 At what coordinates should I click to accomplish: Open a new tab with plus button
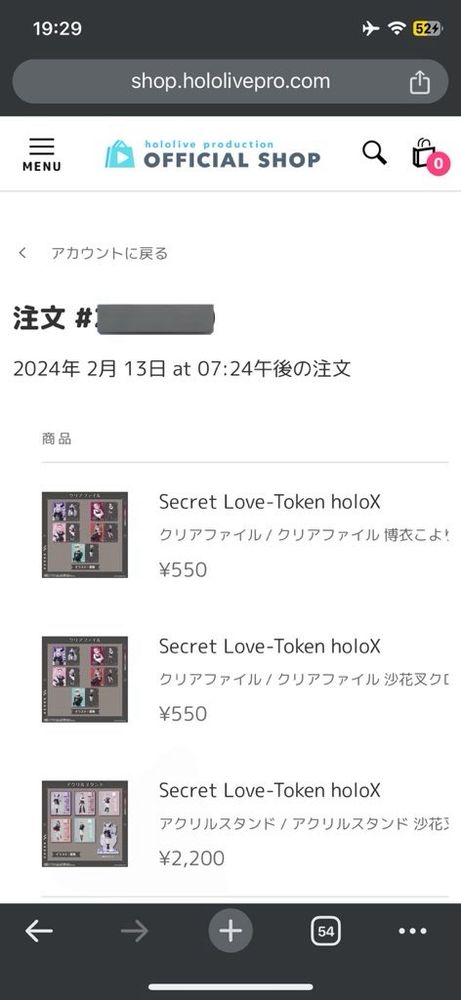coord(230,931)
